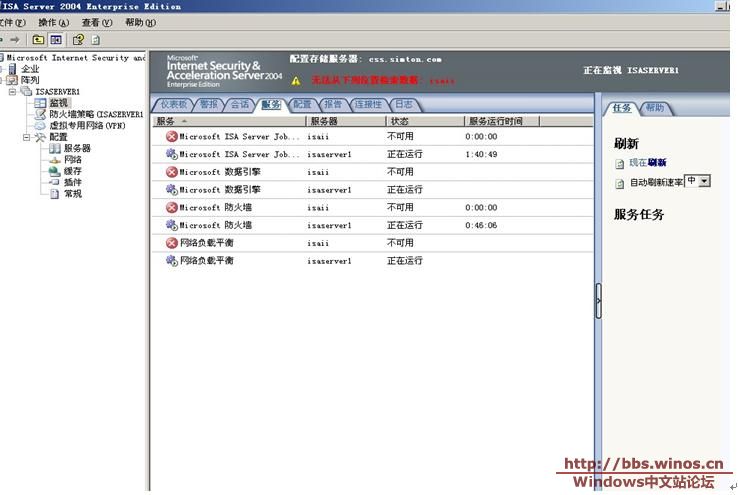Select the 缓存 (Cache) tree item

[72, 171]
